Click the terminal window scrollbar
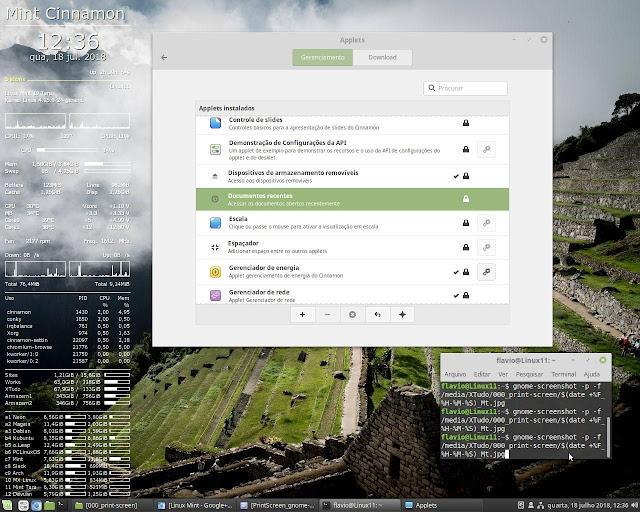Image resolution: width=640 pixels, height=512 pixels. pyautogui.click(x=608, y=437)
